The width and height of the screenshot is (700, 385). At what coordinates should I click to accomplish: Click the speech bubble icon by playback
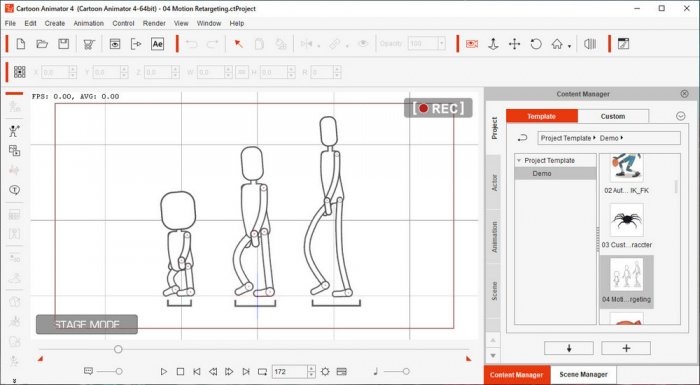click(88, 371)
